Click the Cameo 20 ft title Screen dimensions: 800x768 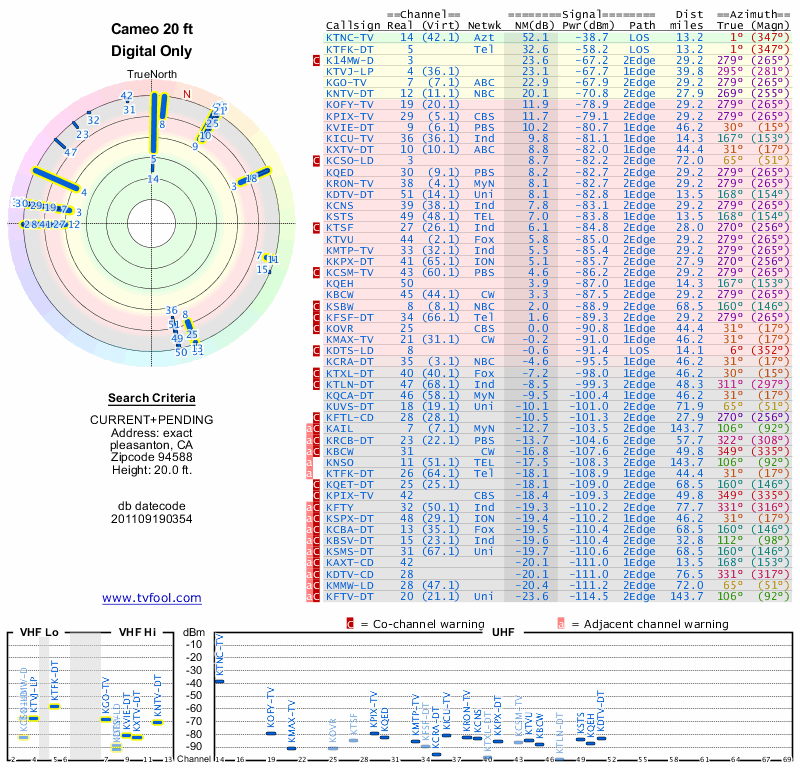coord(152,29)
